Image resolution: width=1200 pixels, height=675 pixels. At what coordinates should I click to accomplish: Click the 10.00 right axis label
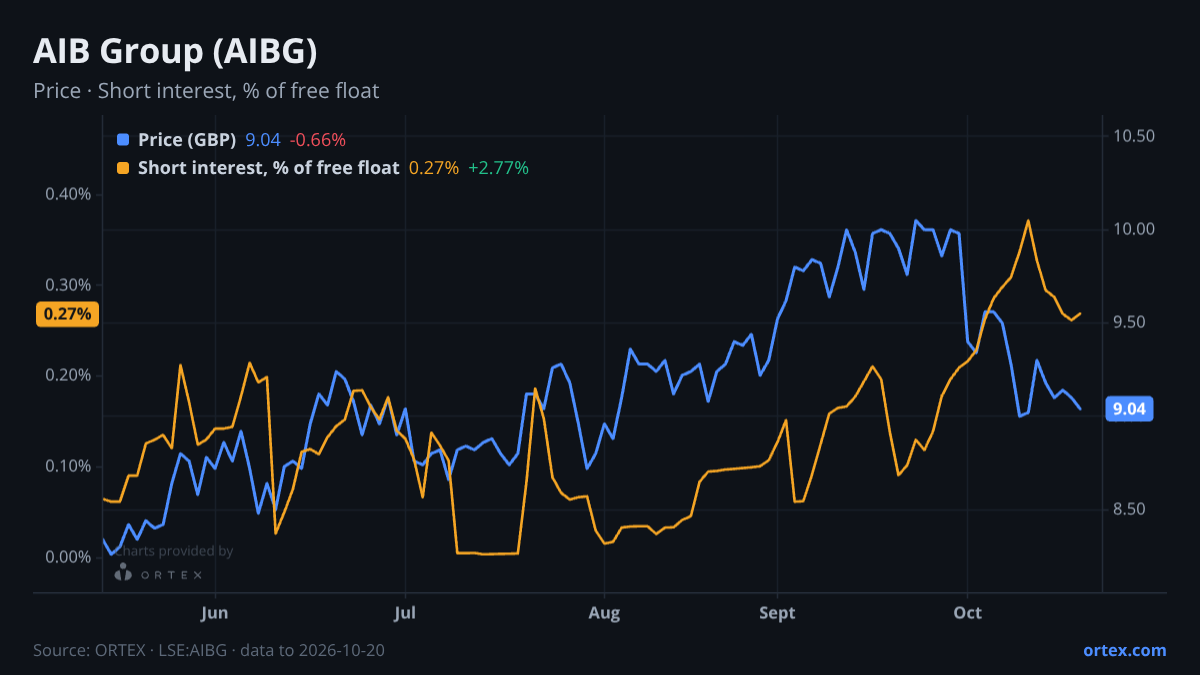[1134, 229]
